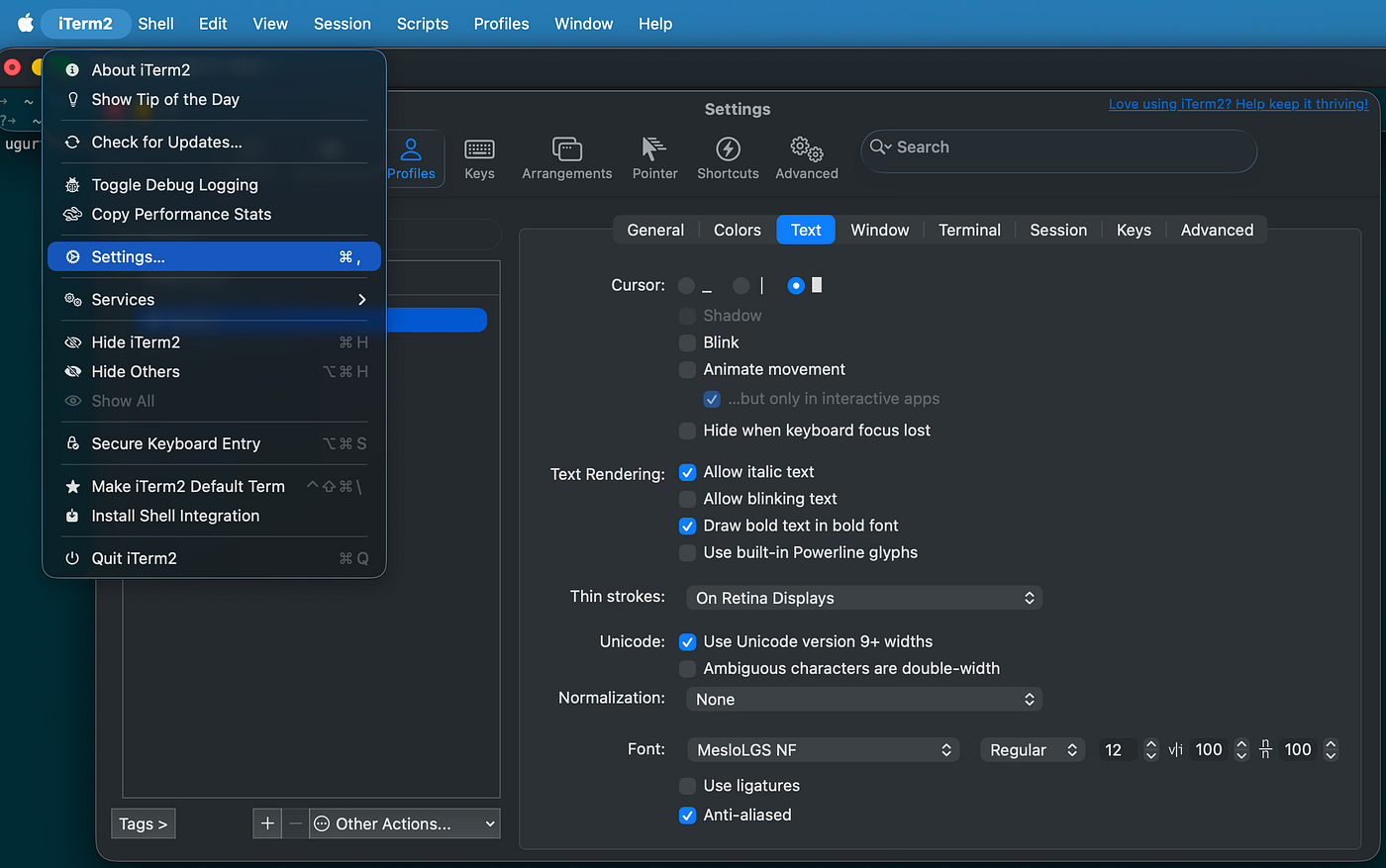This screenshot has height=868, width=1386.
Task: Enable Animate movement checkbox
Action: coord(687,369)
